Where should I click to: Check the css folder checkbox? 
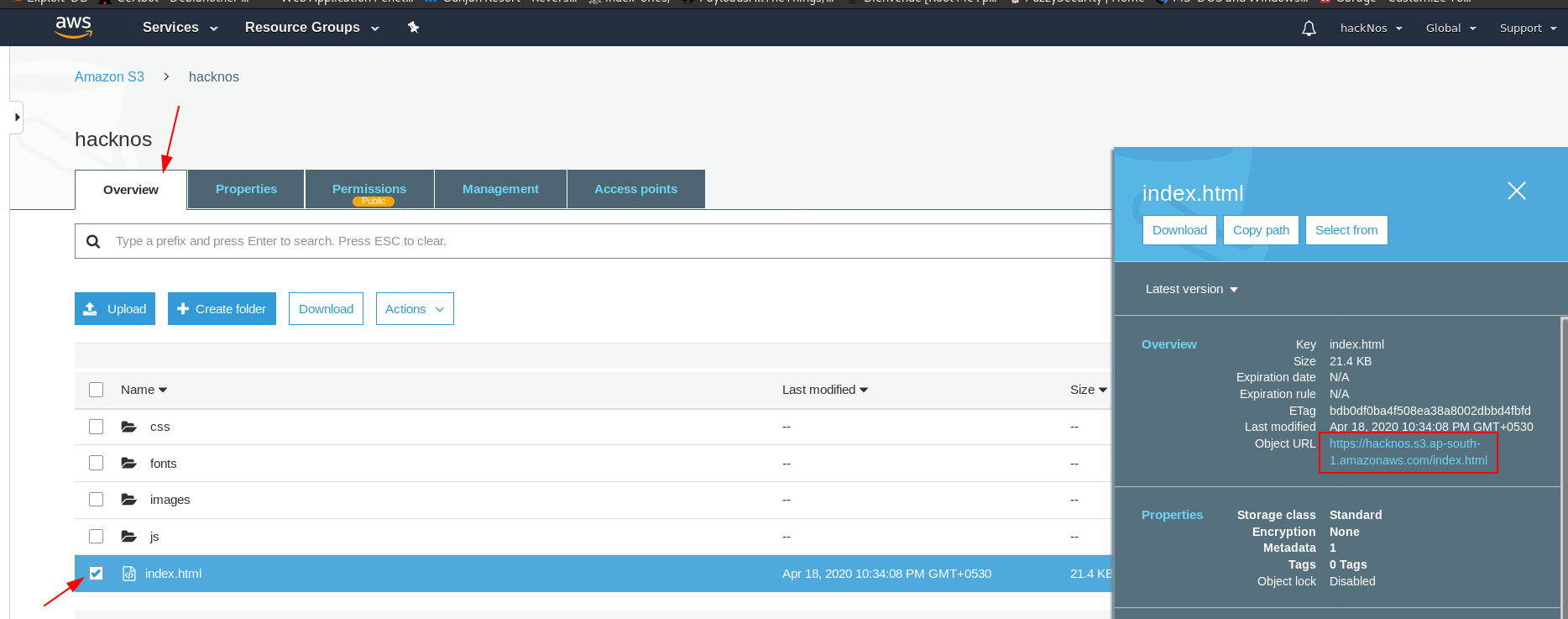97,427
